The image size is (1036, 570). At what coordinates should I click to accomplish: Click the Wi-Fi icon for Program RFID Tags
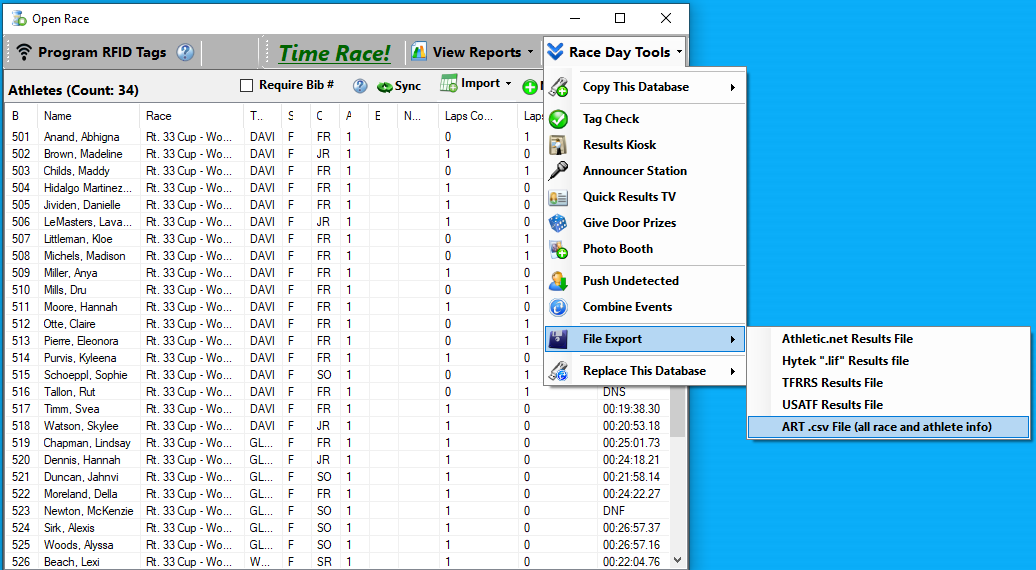[24, 52]
